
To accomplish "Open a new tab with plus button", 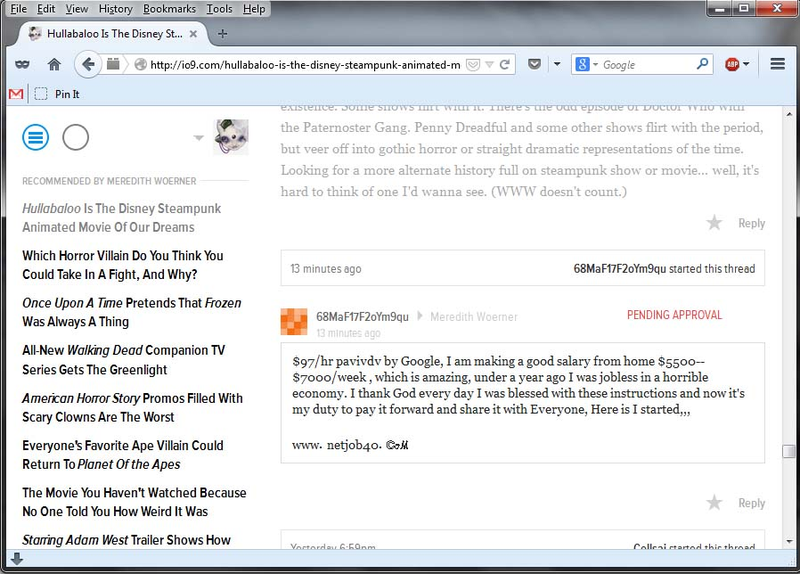I will (222, 34).
